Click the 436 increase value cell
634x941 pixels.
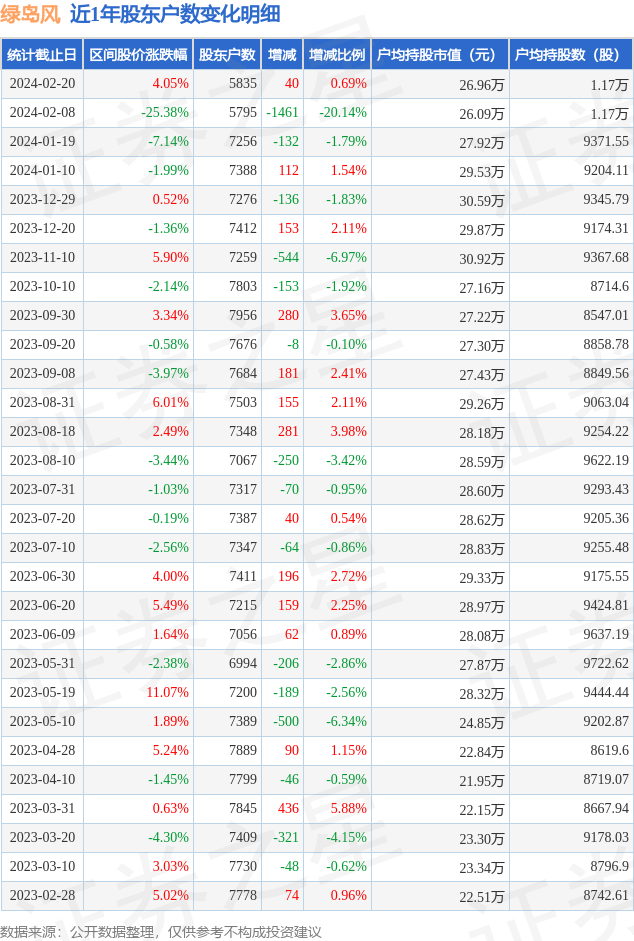(x=288, y=809)
